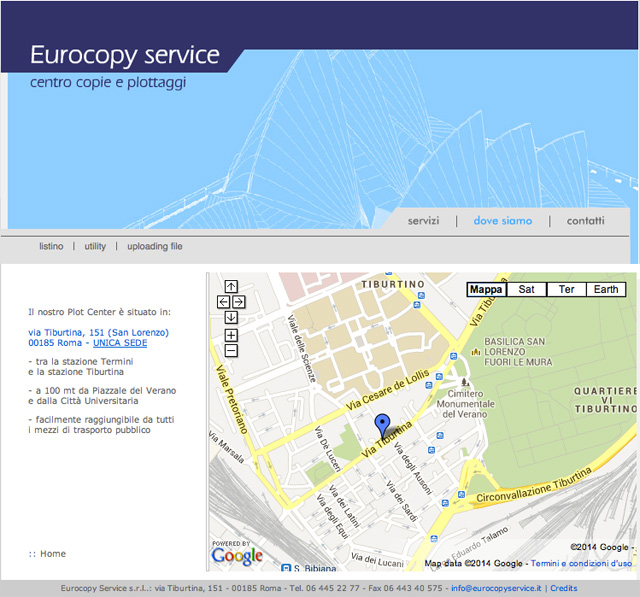
Task: Email info@eurocopyservice.it from the footer
Action: 496,588
